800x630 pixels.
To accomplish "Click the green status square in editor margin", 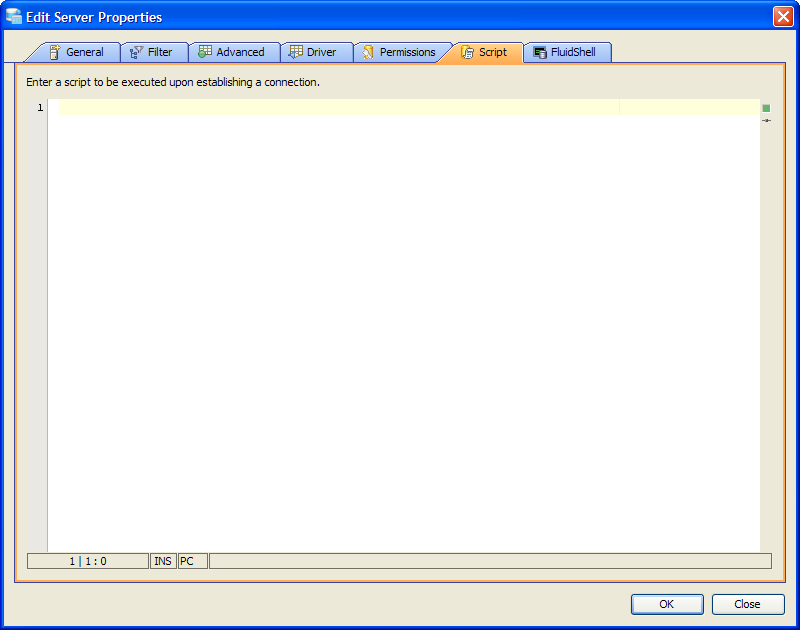I will (x=766, y=108).
